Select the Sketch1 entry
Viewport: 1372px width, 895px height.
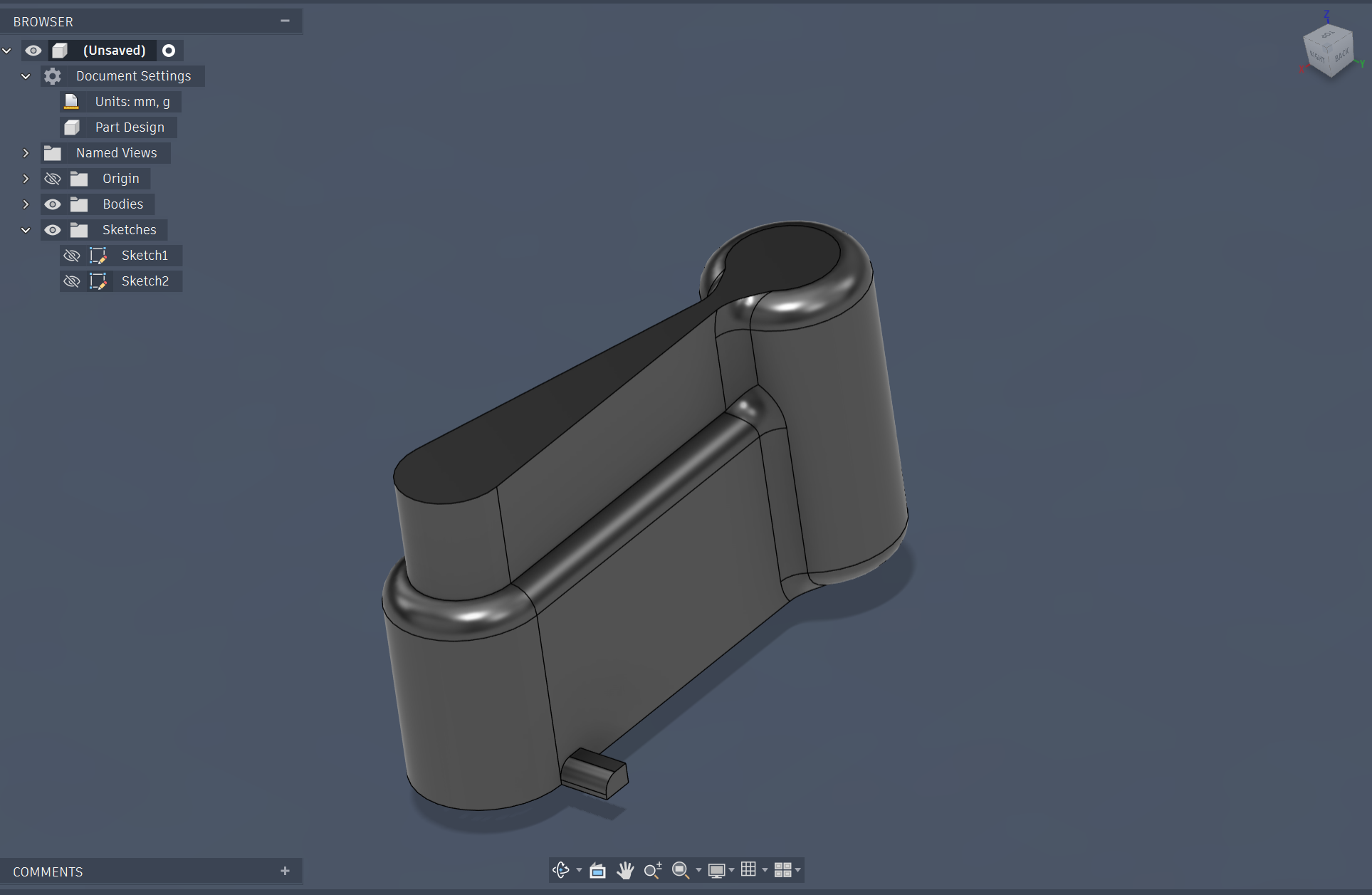(145, 256)
